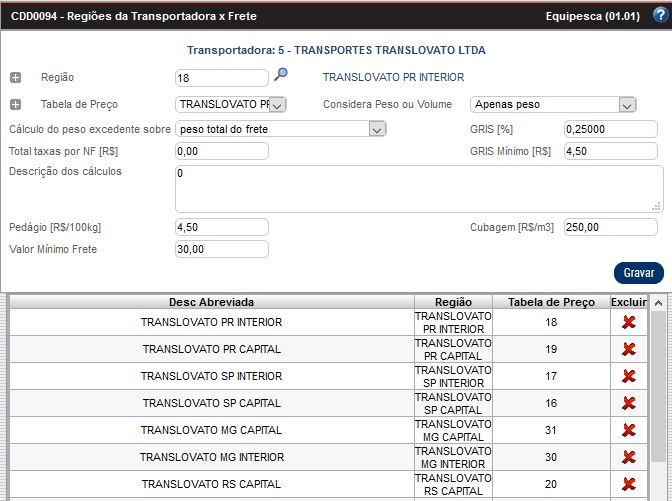The height and width of the screenshot is (501, 672).
Task: Delete the TRANSLOVATO PR INTERIOR row
Action: [628, 322]
